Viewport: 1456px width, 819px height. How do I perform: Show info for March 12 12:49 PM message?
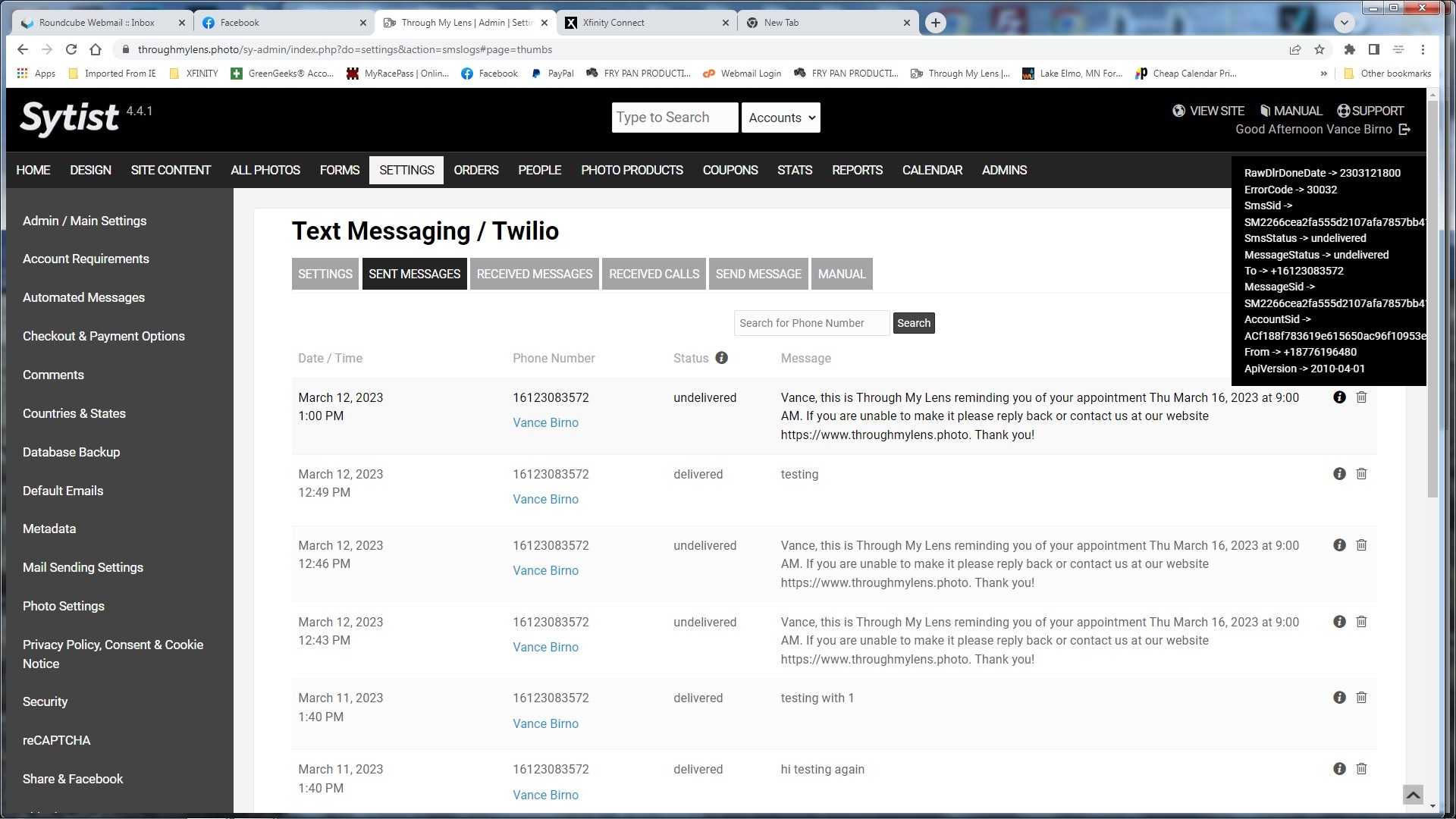(1339, 474)
